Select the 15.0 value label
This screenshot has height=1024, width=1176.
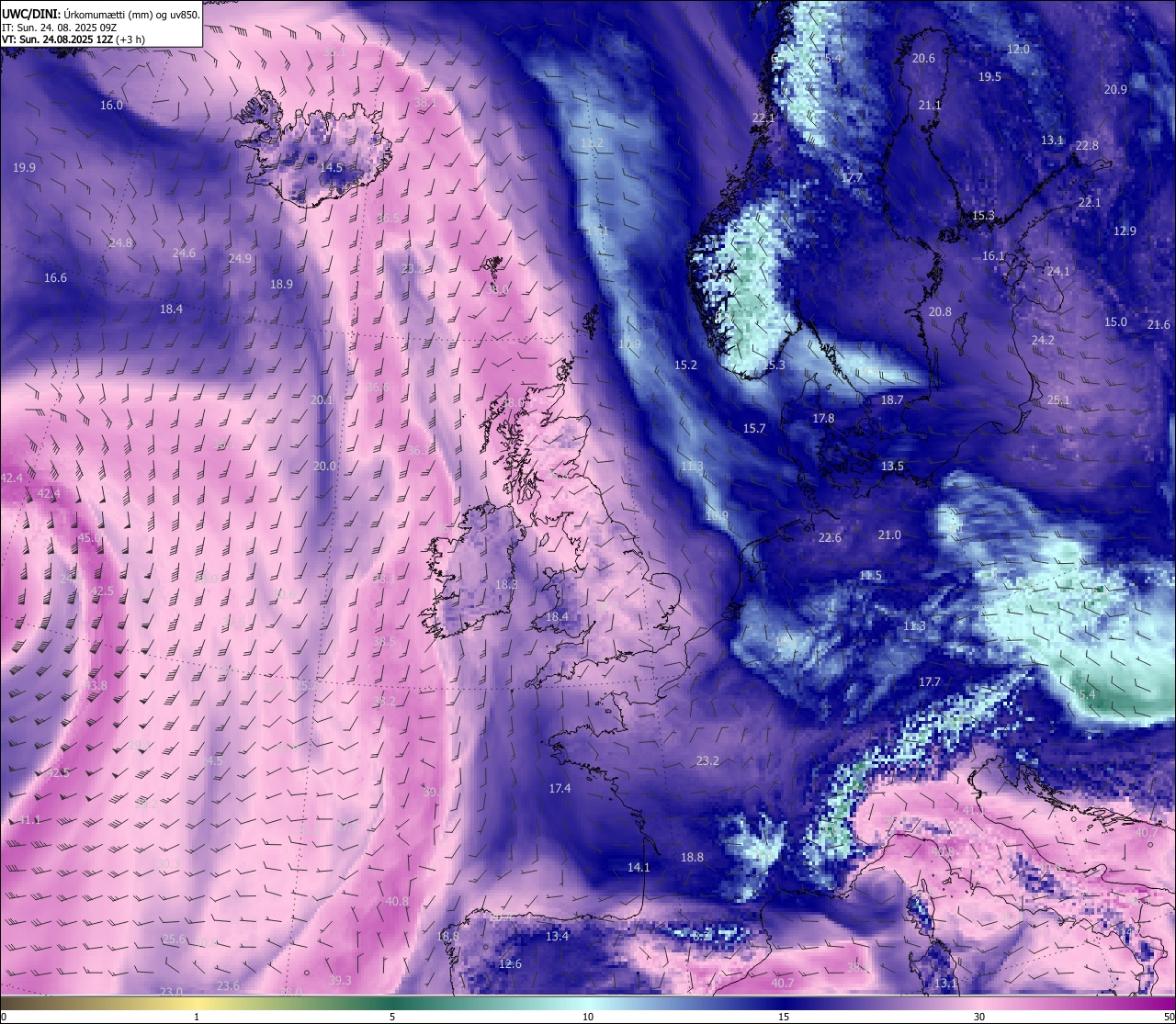tap(1115, 322)
